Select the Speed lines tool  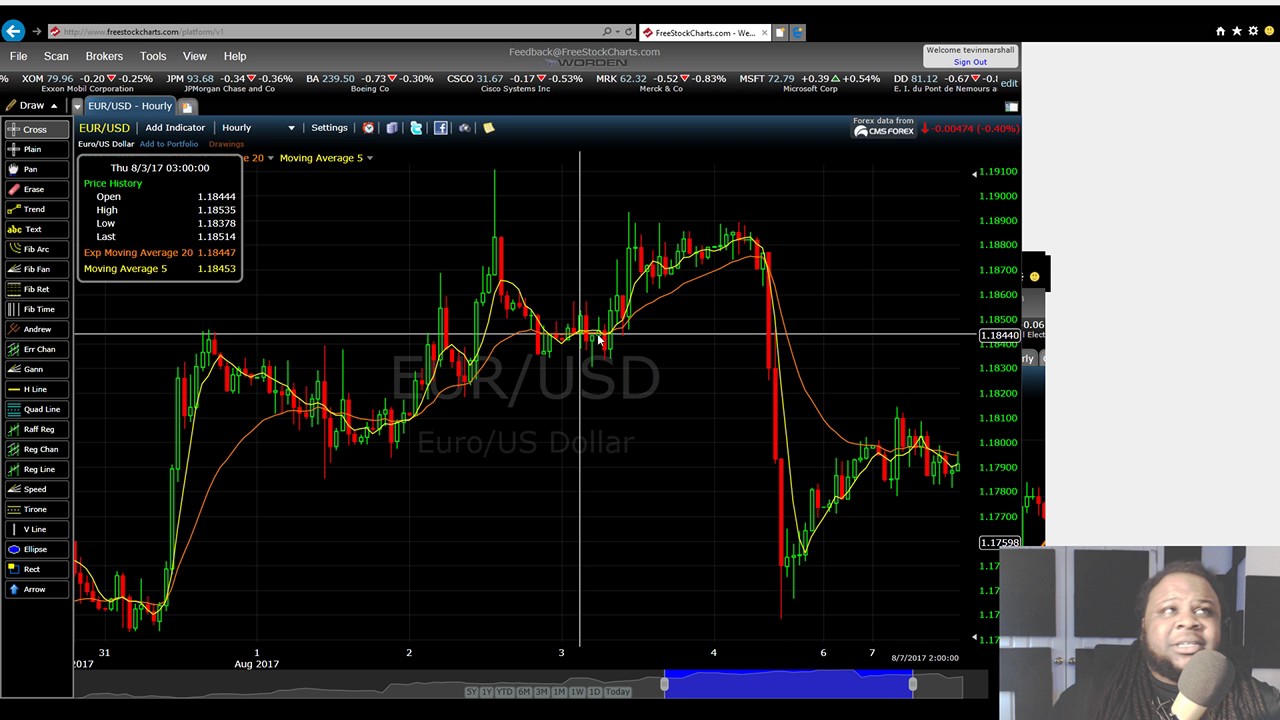(36, 489)
